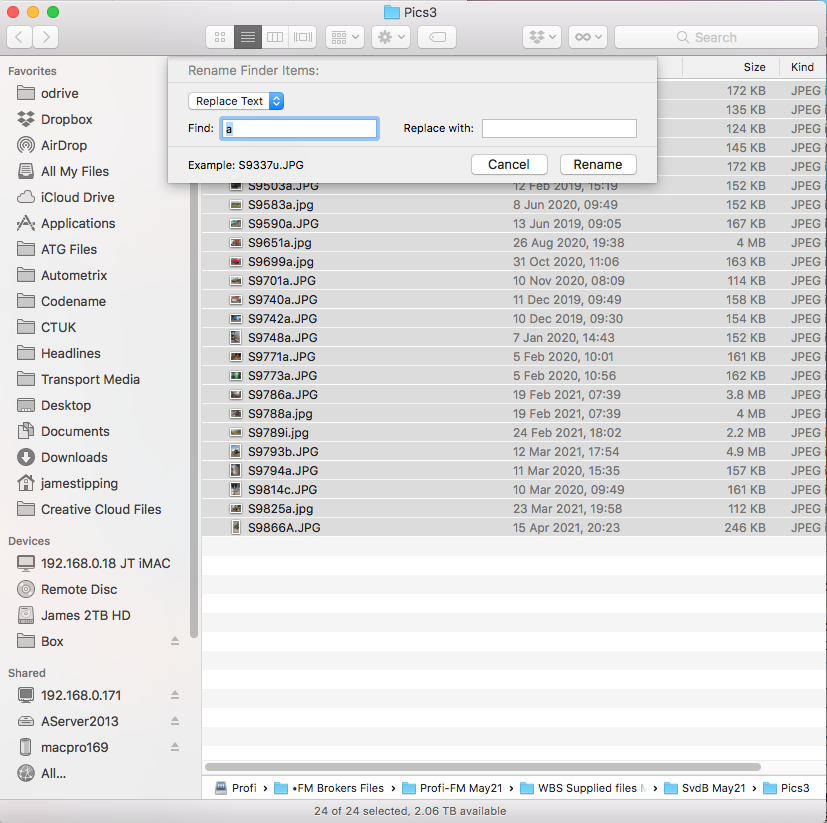The width and height of the screenshot is (827, 823).
Task: Click the Cancel button
Action: pos(509,165)
